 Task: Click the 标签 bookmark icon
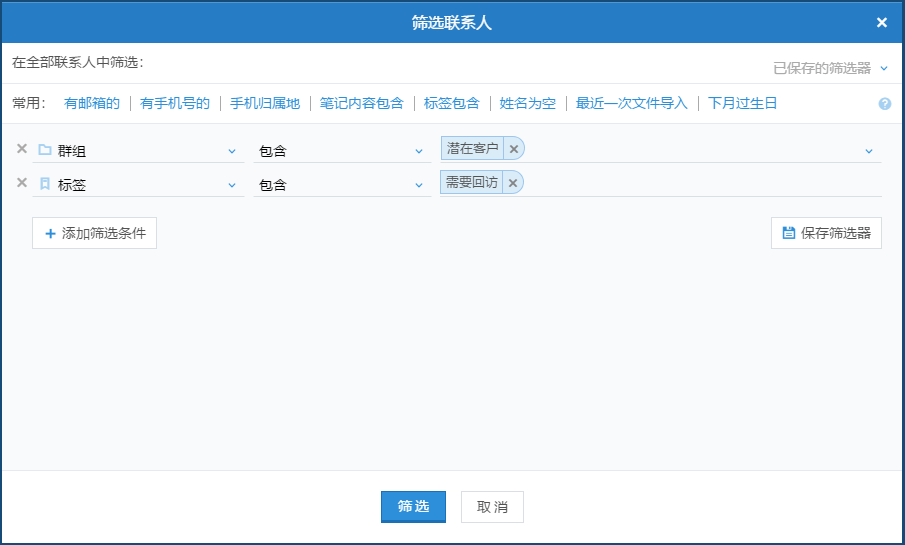44,184
